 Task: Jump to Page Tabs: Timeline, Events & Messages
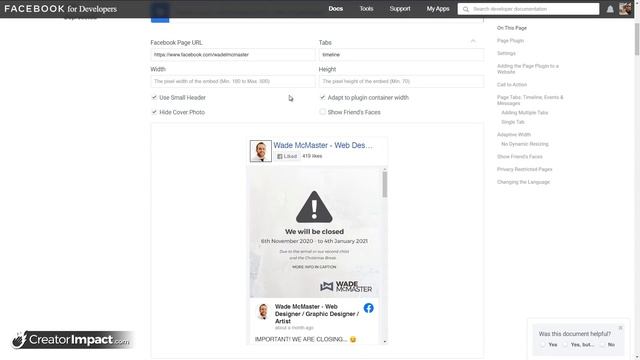tap(530, 100)
